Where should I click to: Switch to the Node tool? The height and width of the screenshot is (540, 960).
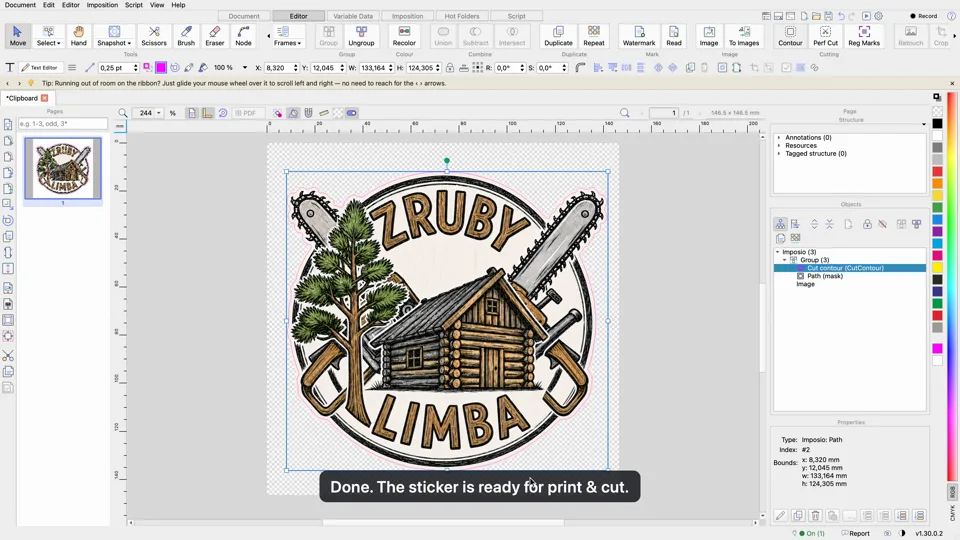(244, 36)
